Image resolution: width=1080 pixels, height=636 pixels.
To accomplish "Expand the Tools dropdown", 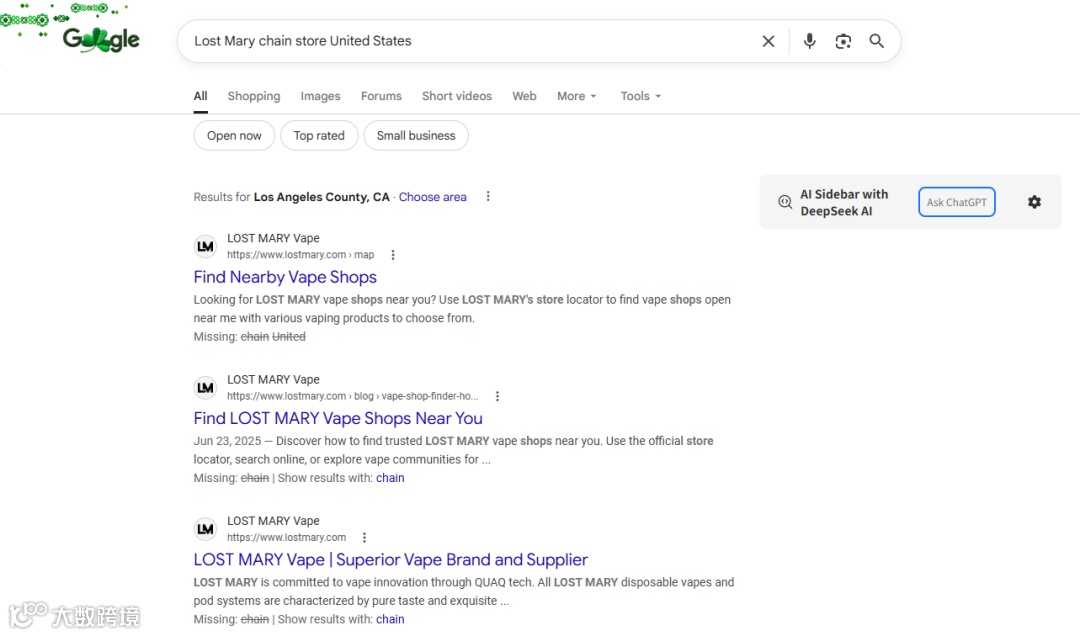I will click(641, 96).
